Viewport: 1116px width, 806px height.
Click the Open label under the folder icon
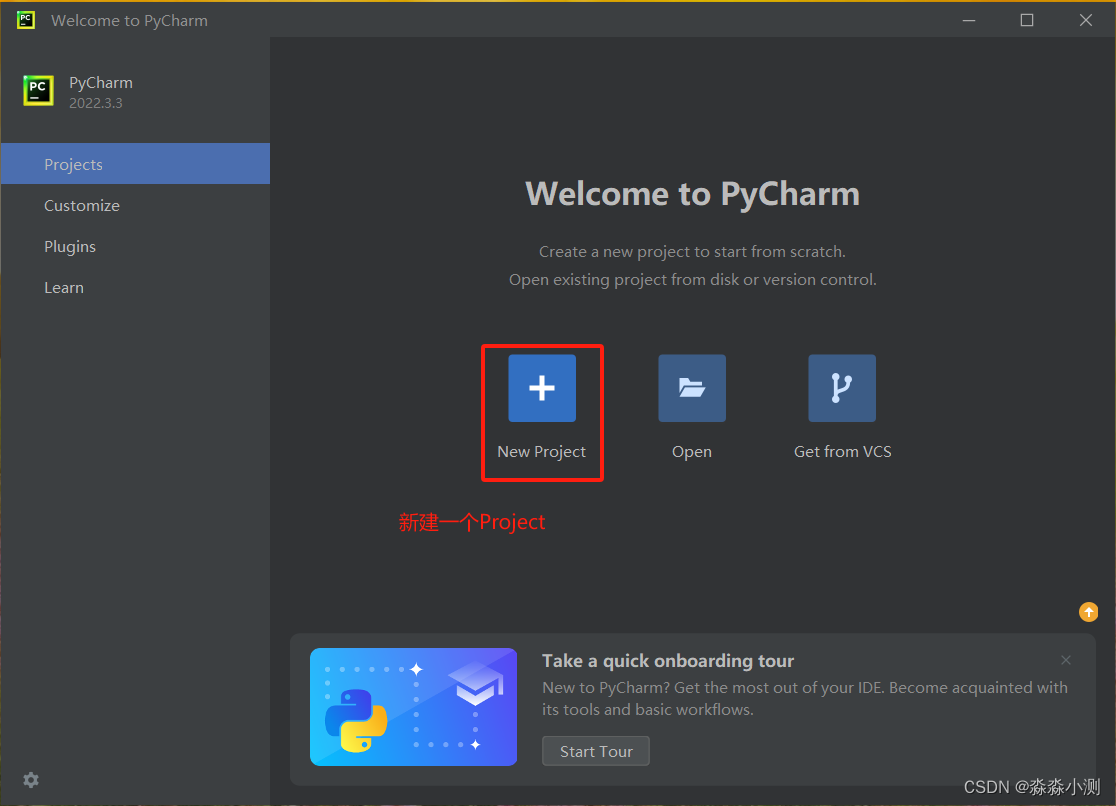pyautogui.click(x=692, y=451)
